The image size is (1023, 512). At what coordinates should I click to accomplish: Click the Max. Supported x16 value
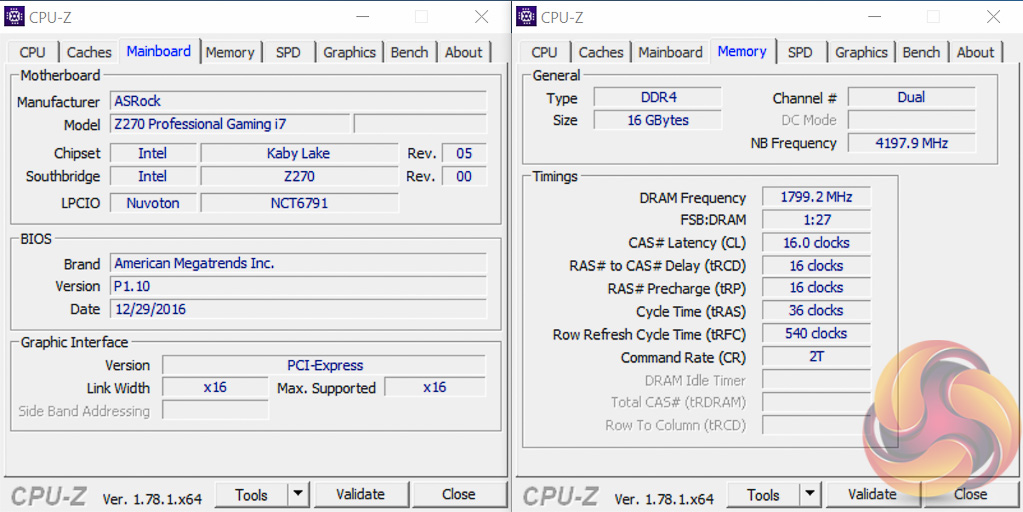(x=435, y=387)
